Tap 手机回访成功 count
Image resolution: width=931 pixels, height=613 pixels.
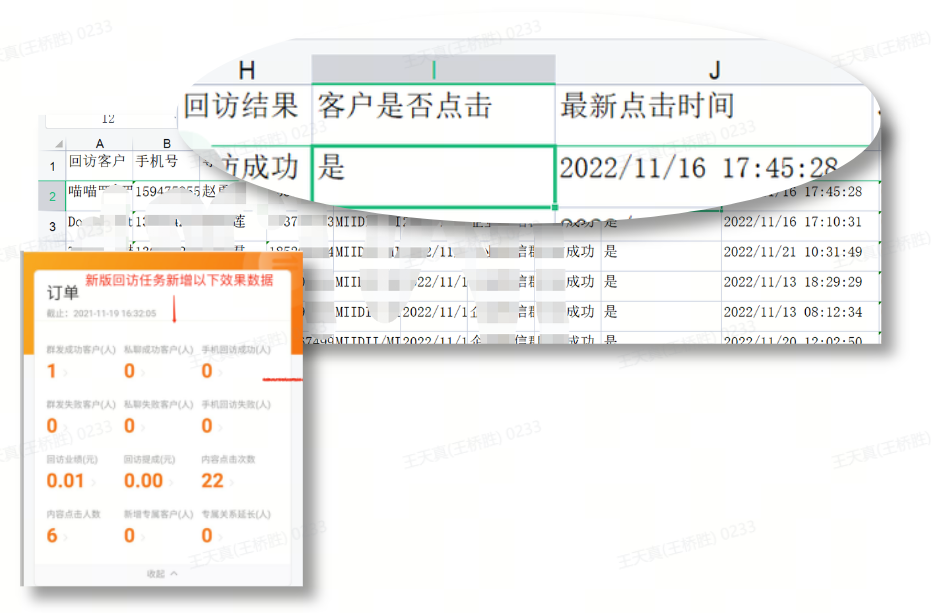coord(207,372)
